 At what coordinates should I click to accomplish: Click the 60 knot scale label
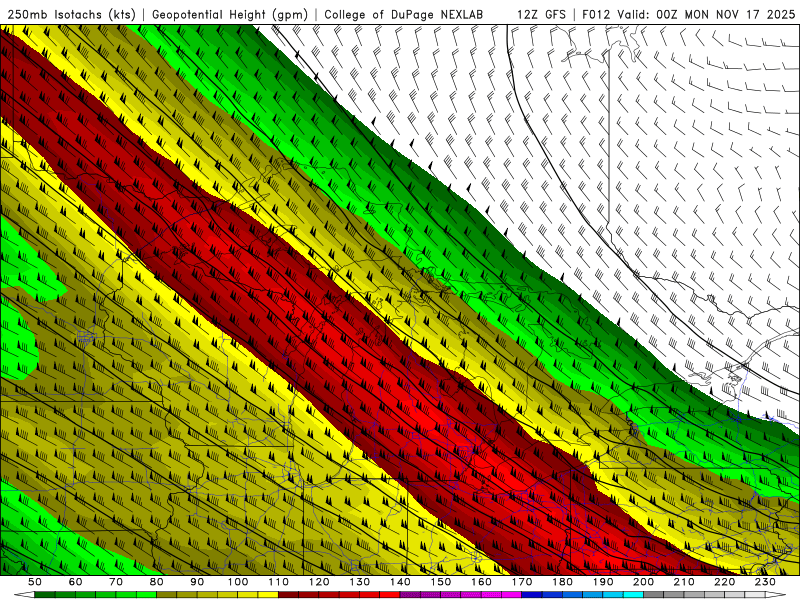[76, 582]
